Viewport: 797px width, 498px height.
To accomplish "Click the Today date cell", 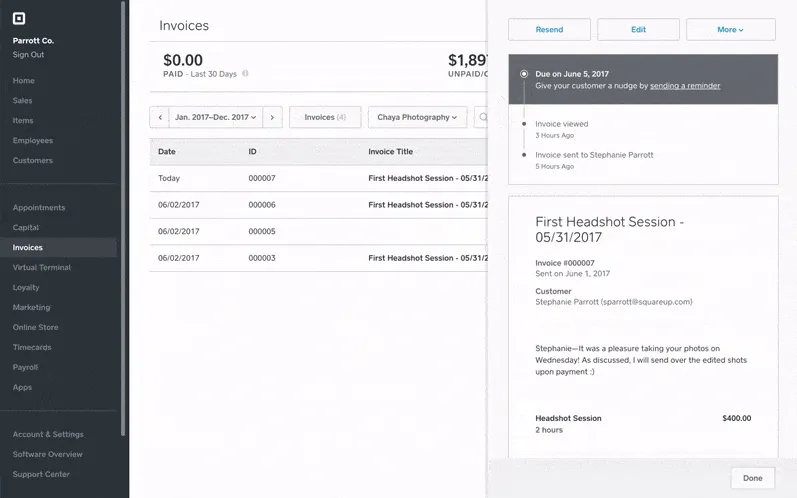I will (169, 178).
